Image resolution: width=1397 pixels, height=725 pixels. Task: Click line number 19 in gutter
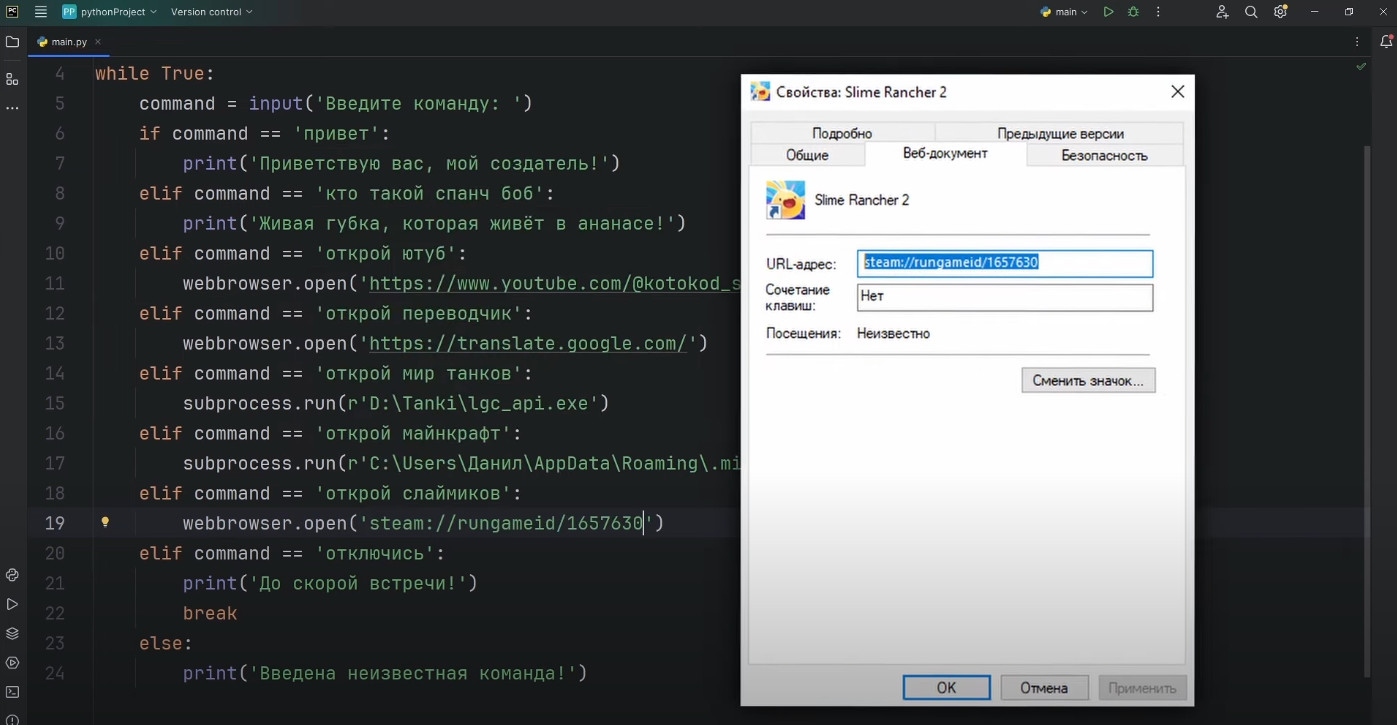click(54, 523)
